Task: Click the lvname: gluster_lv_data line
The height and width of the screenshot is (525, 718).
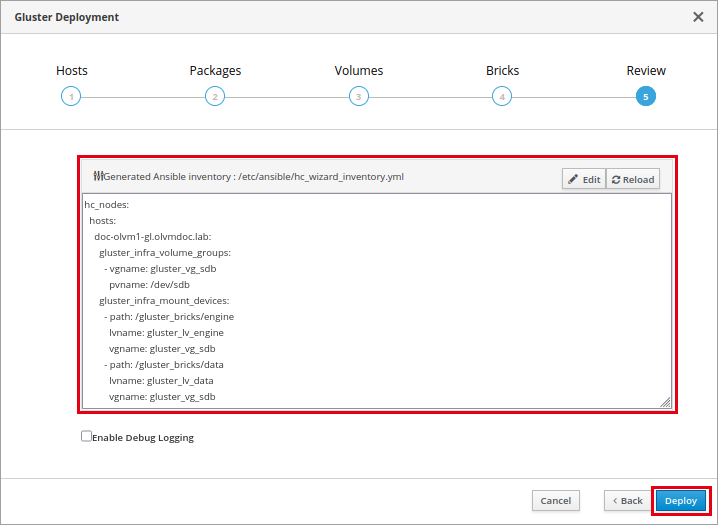Action: 161,381
